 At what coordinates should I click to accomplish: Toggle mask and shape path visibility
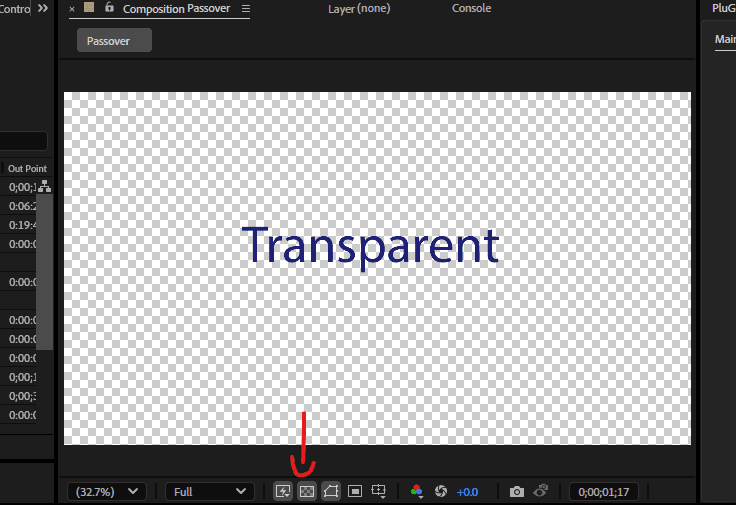coord(331,491)
